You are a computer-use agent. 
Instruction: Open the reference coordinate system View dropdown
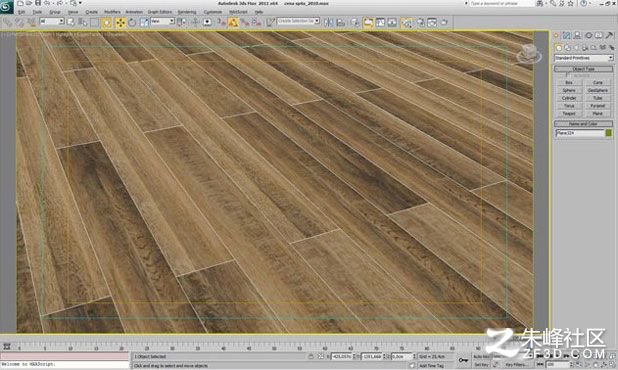point(162,21)
